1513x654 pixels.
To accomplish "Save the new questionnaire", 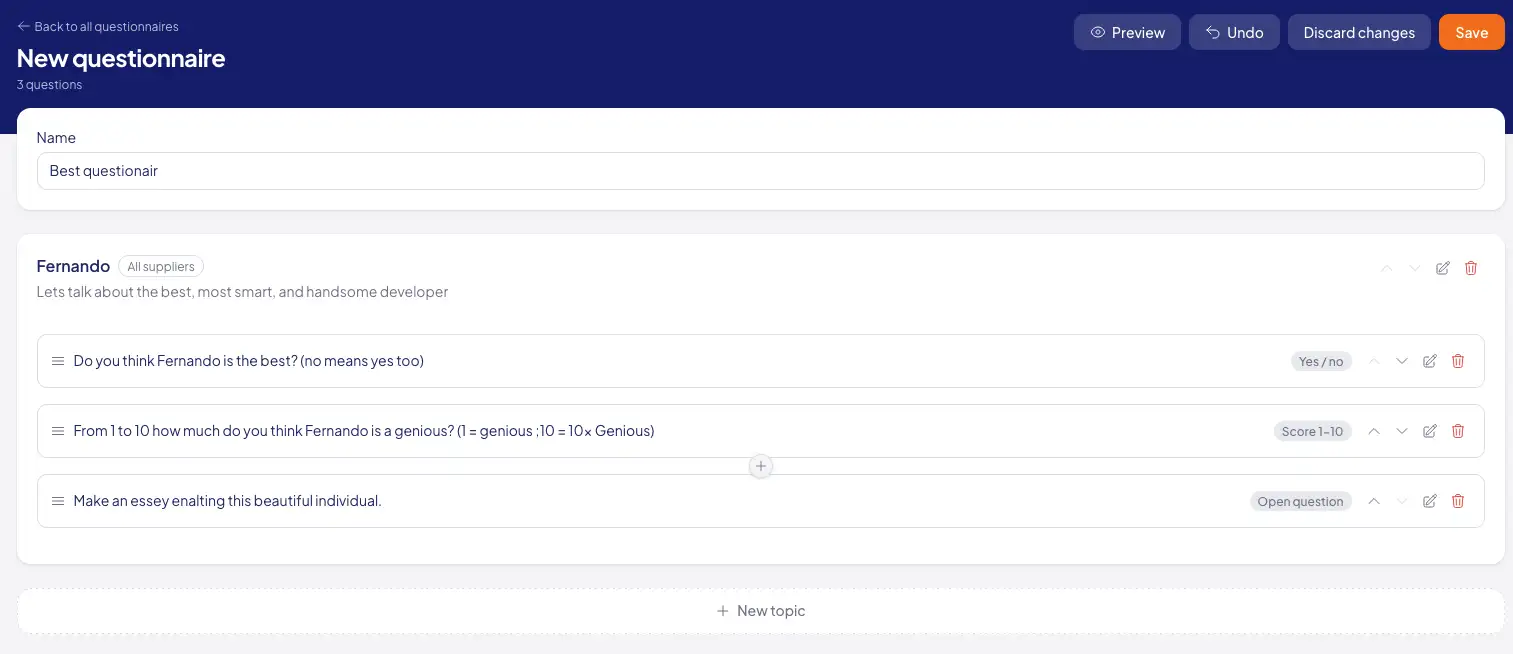I will (x=1471, y=32).
